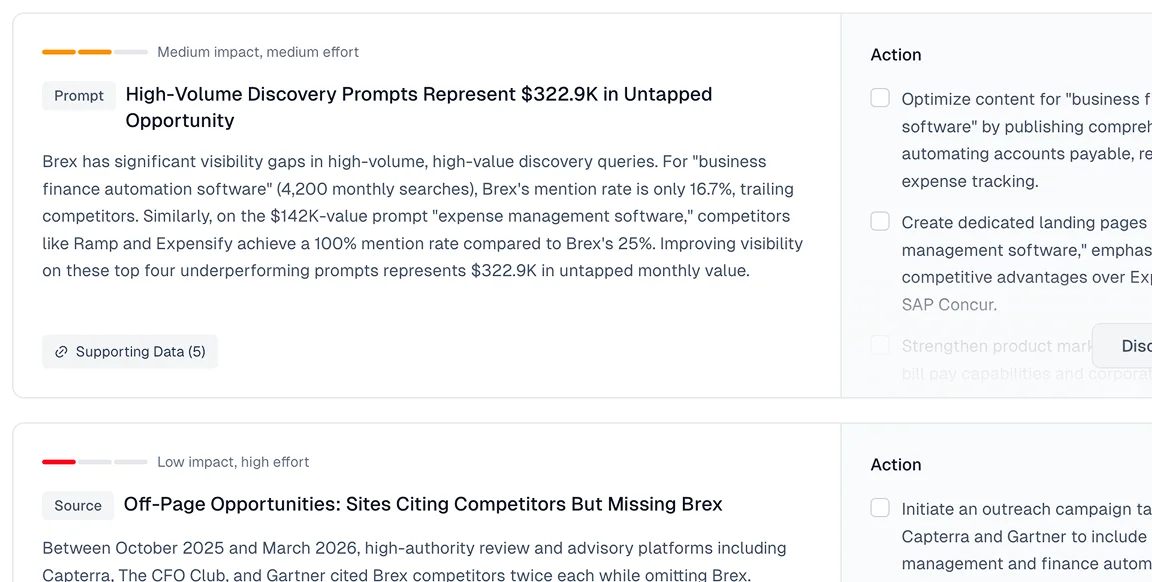The width and height of the screenshot is (1152, 582).
Task: Click the "Medium impact, medium effort" label
Action: coord(258,52)
